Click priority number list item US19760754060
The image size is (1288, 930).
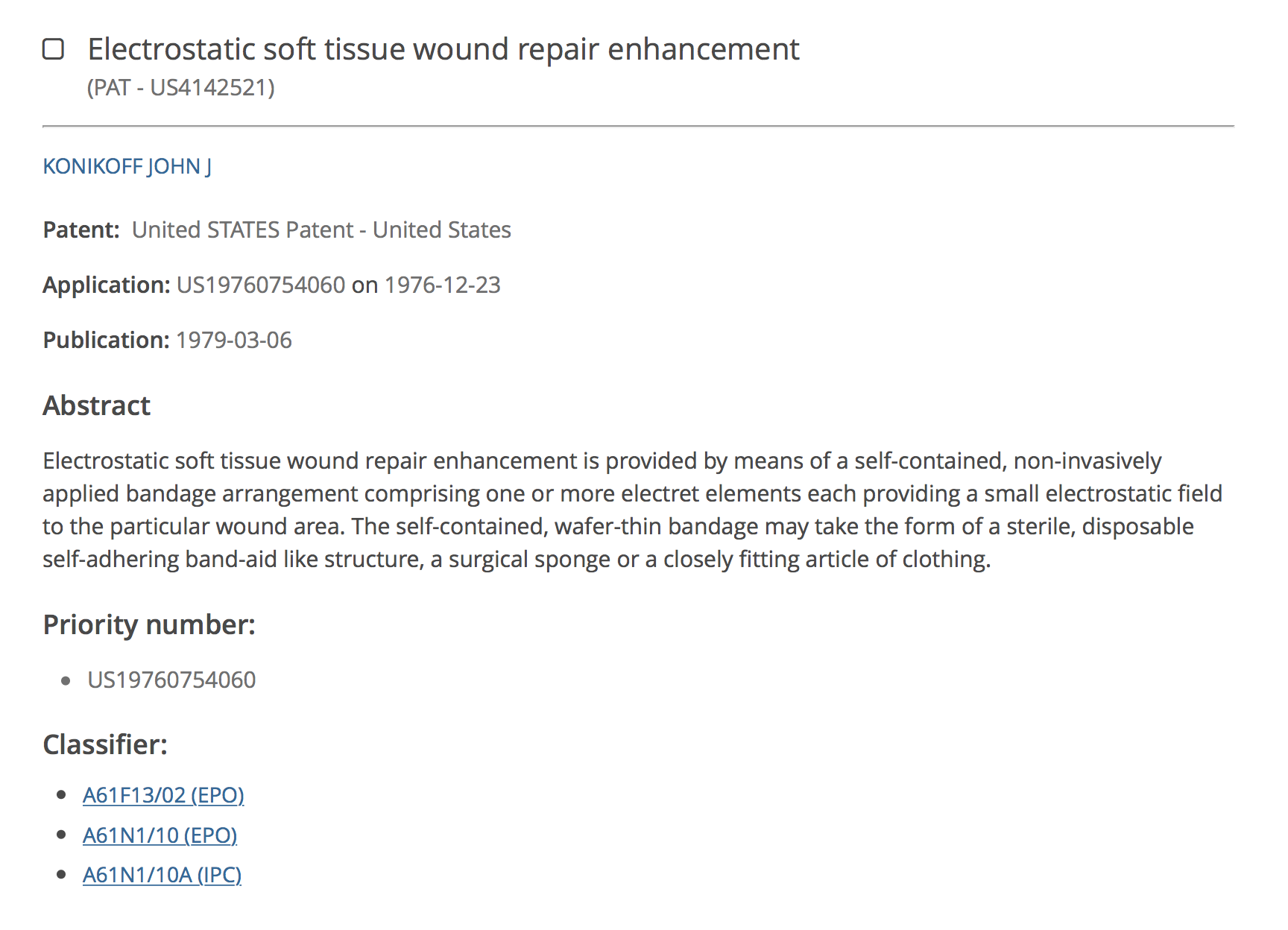(171, 680)
